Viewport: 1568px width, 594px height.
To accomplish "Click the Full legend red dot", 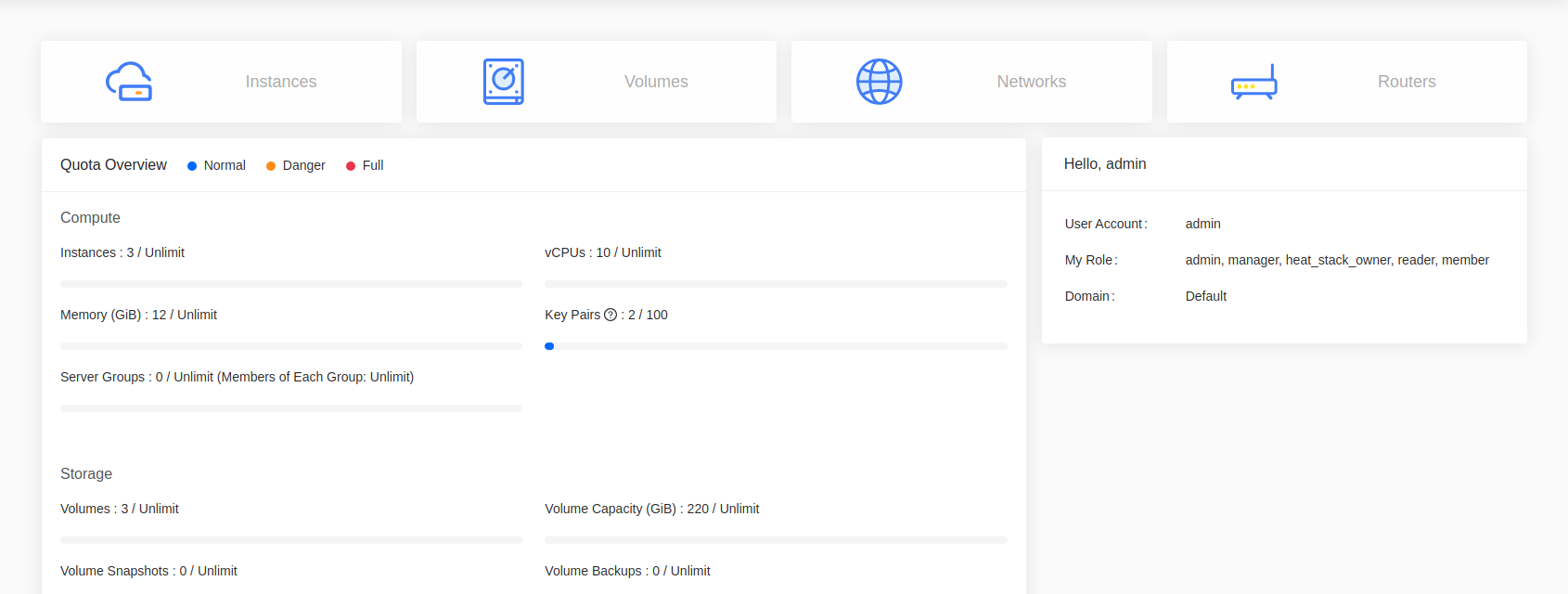I will 351,166.
